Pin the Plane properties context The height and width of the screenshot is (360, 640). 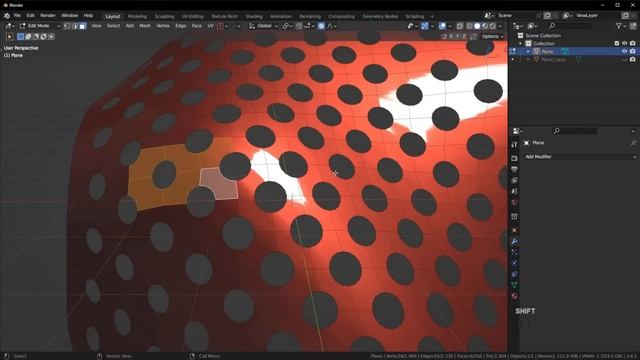[633, 143]
